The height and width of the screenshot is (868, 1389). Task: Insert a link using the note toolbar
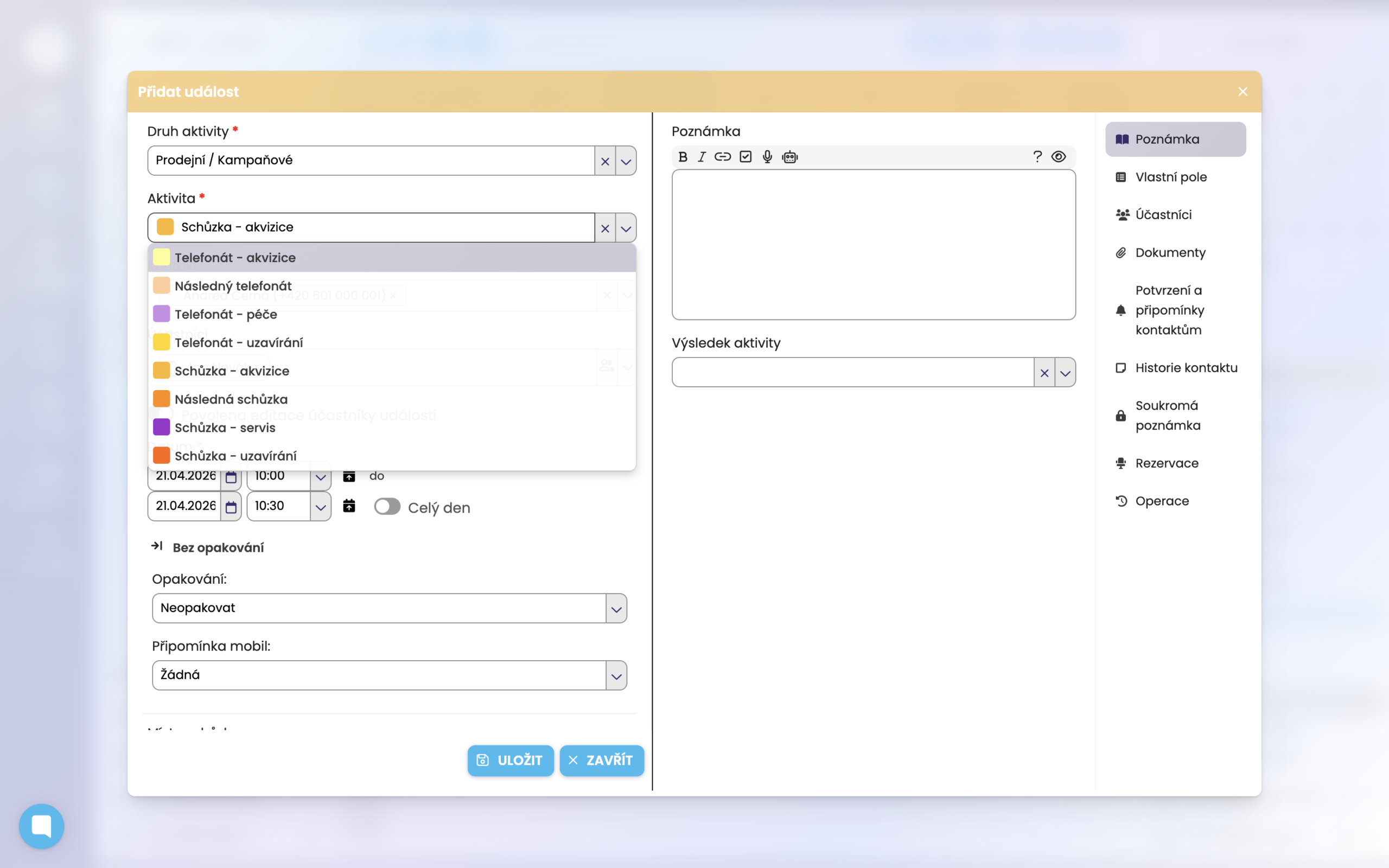(x=722, y=157)
